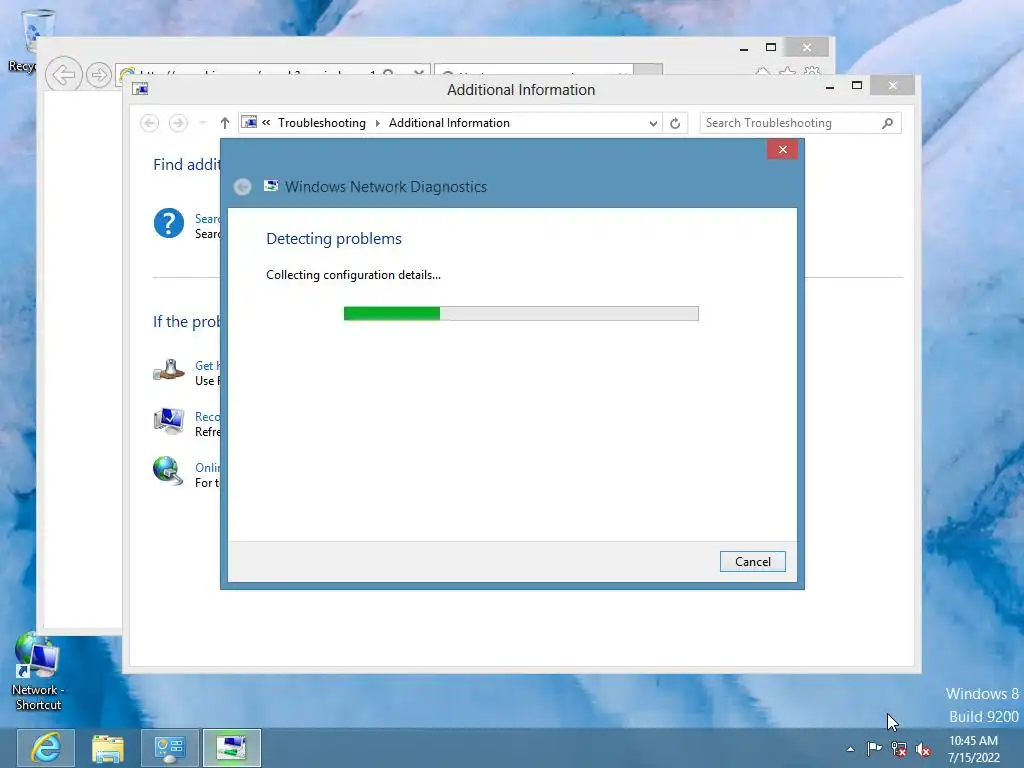Open the partially hidden Search link
This screenshot has height=768, width=1024.
[x=208, y=219]
